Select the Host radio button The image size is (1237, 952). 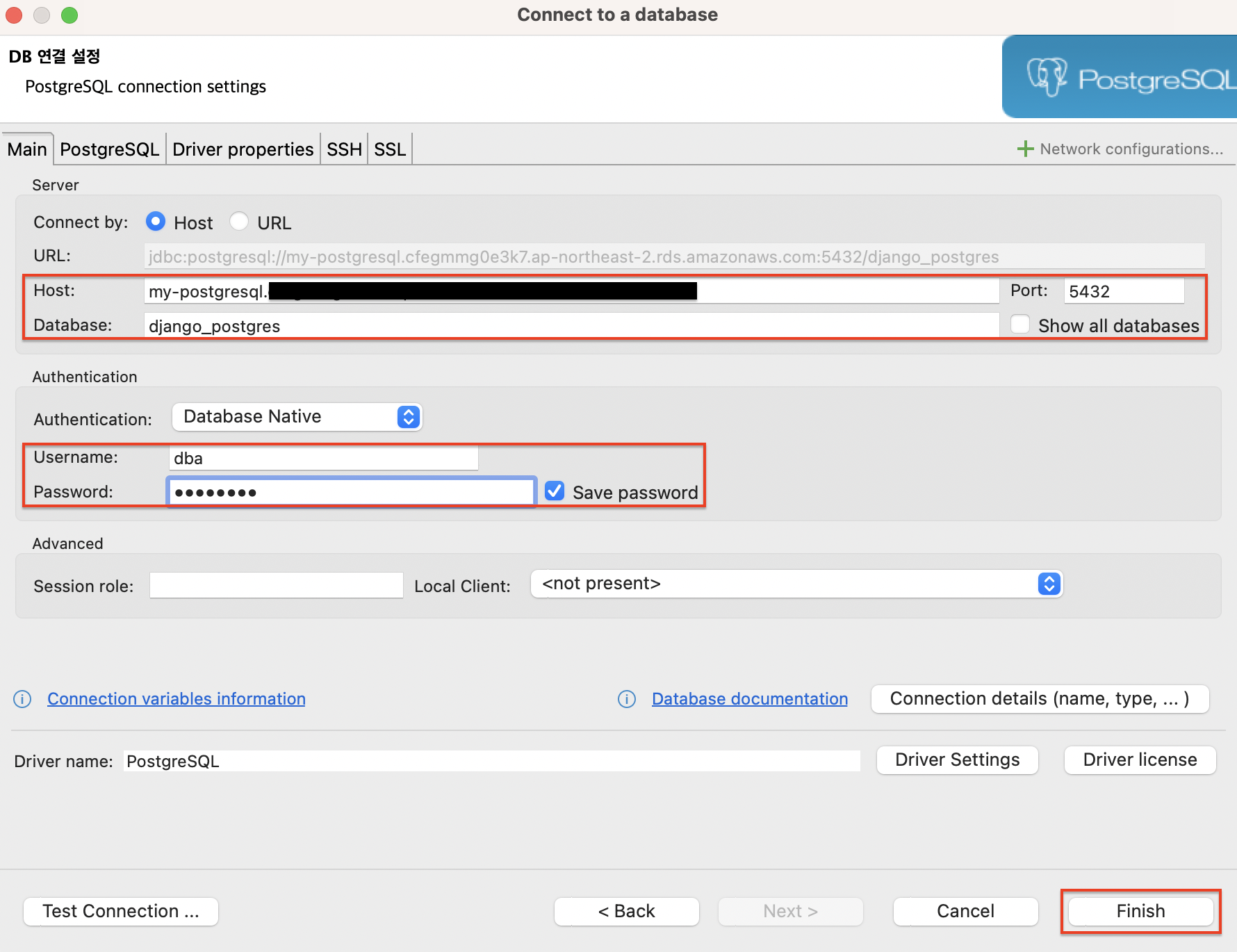pyautogui.click(x=156, y=222)
